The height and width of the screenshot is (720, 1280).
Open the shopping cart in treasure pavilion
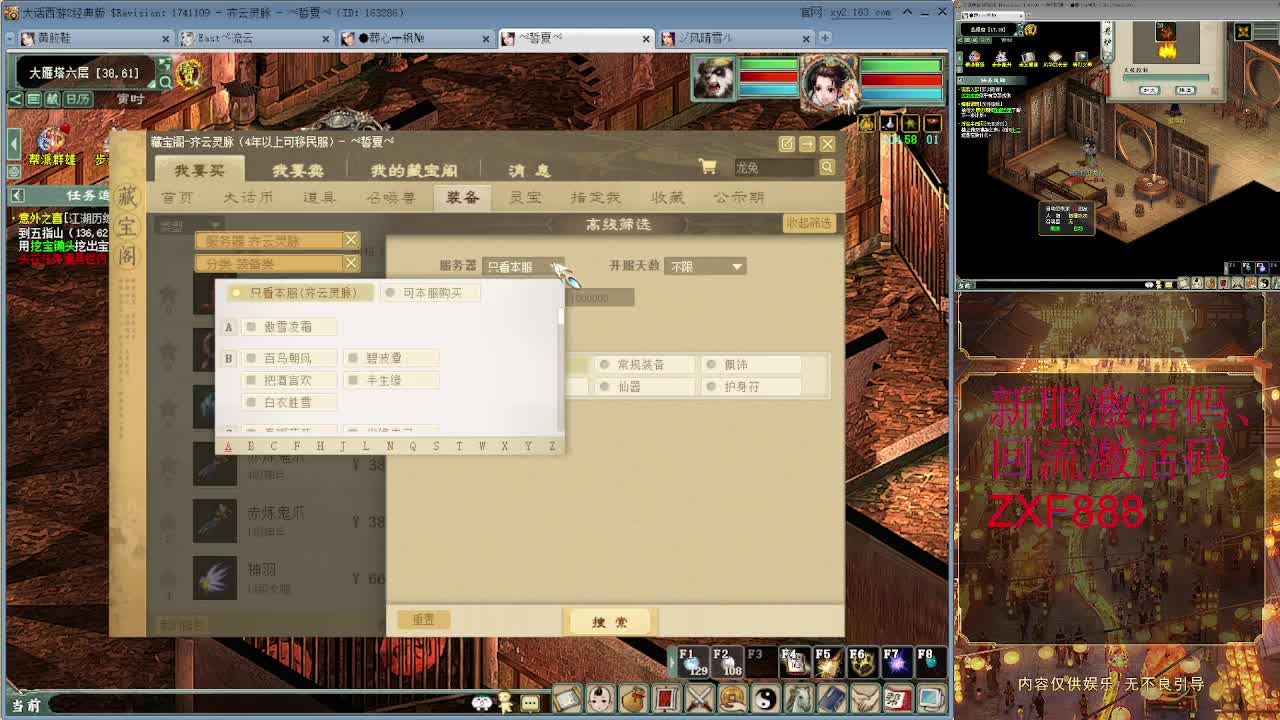[x=708, y=167]
